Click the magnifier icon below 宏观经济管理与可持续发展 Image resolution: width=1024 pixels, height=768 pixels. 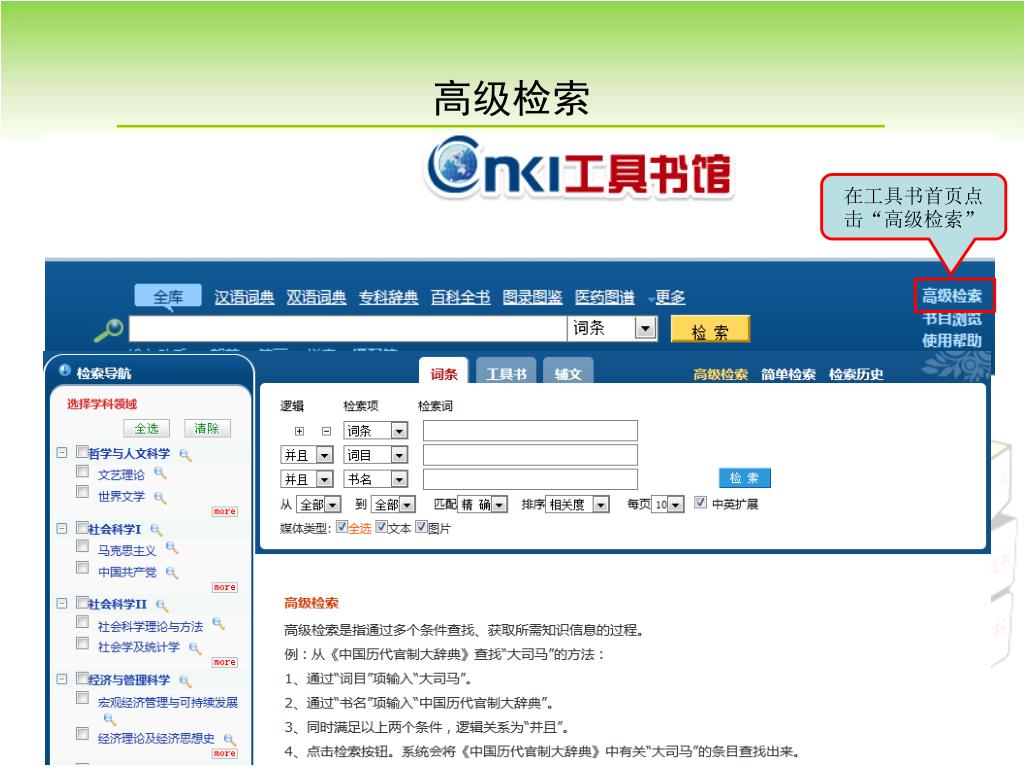point(110,719)
